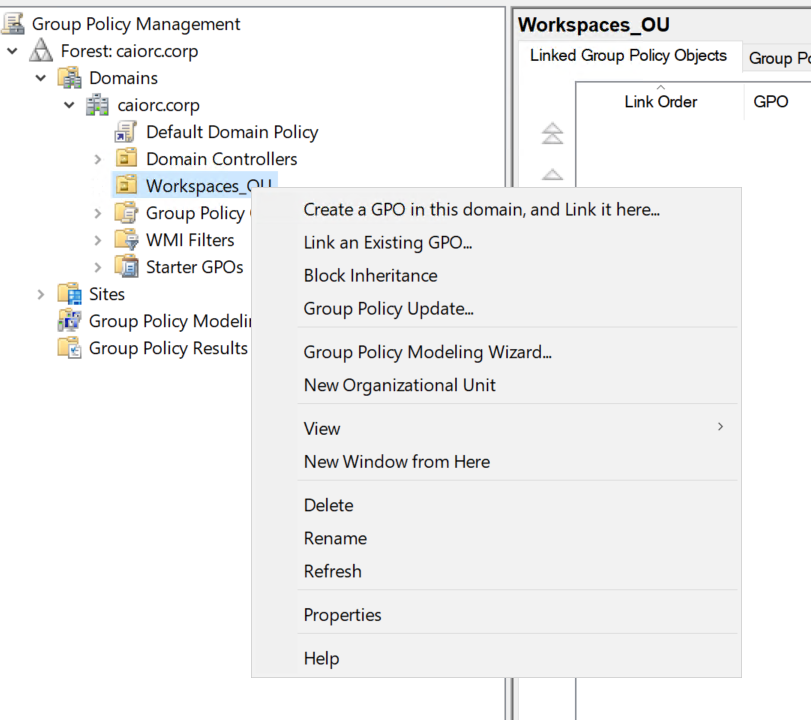Select the Domain Controllers tree label
This screenshot has width=811, height=720.
221,159
